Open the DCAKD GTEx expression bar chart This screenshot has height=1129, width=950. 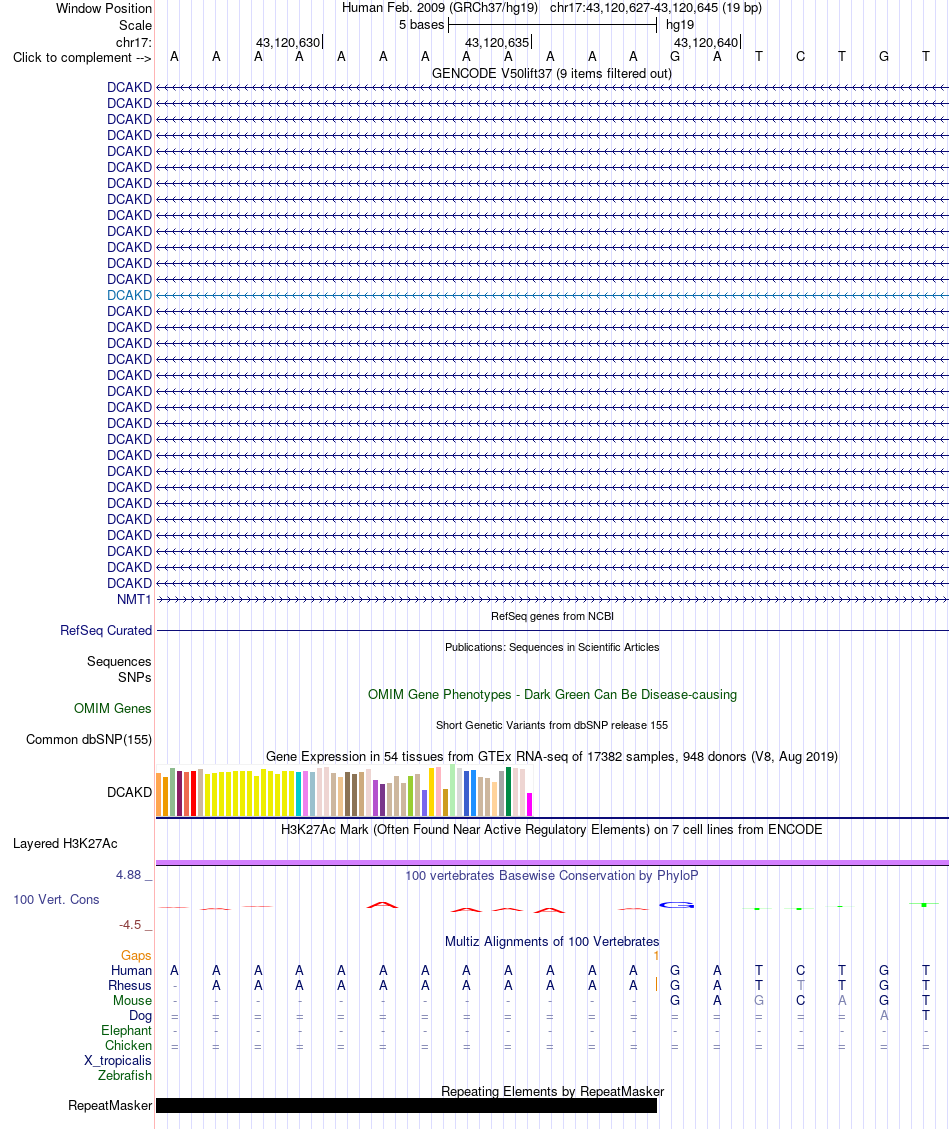tap(344, 791)
